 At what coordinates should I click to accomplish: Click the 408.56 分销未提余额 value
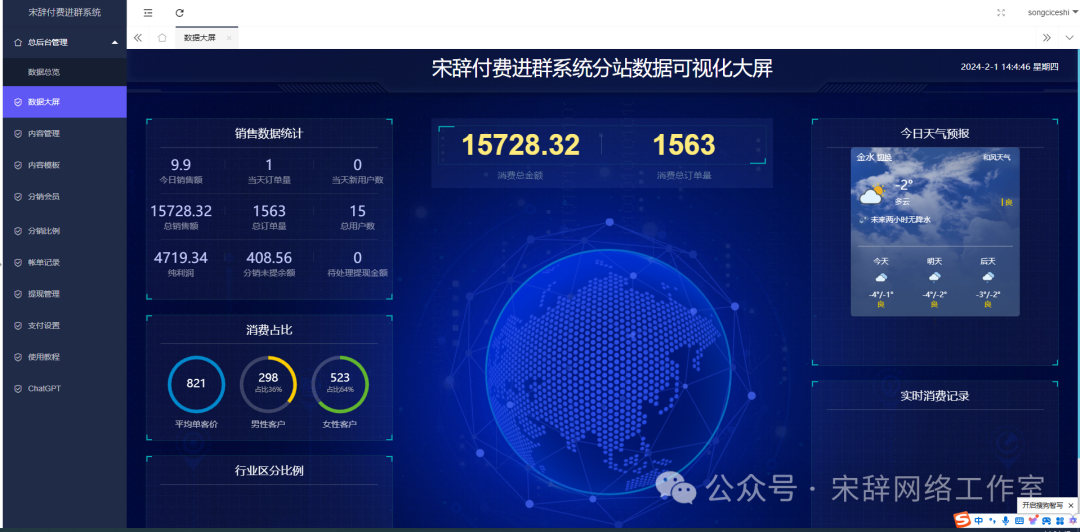point(269,258)
